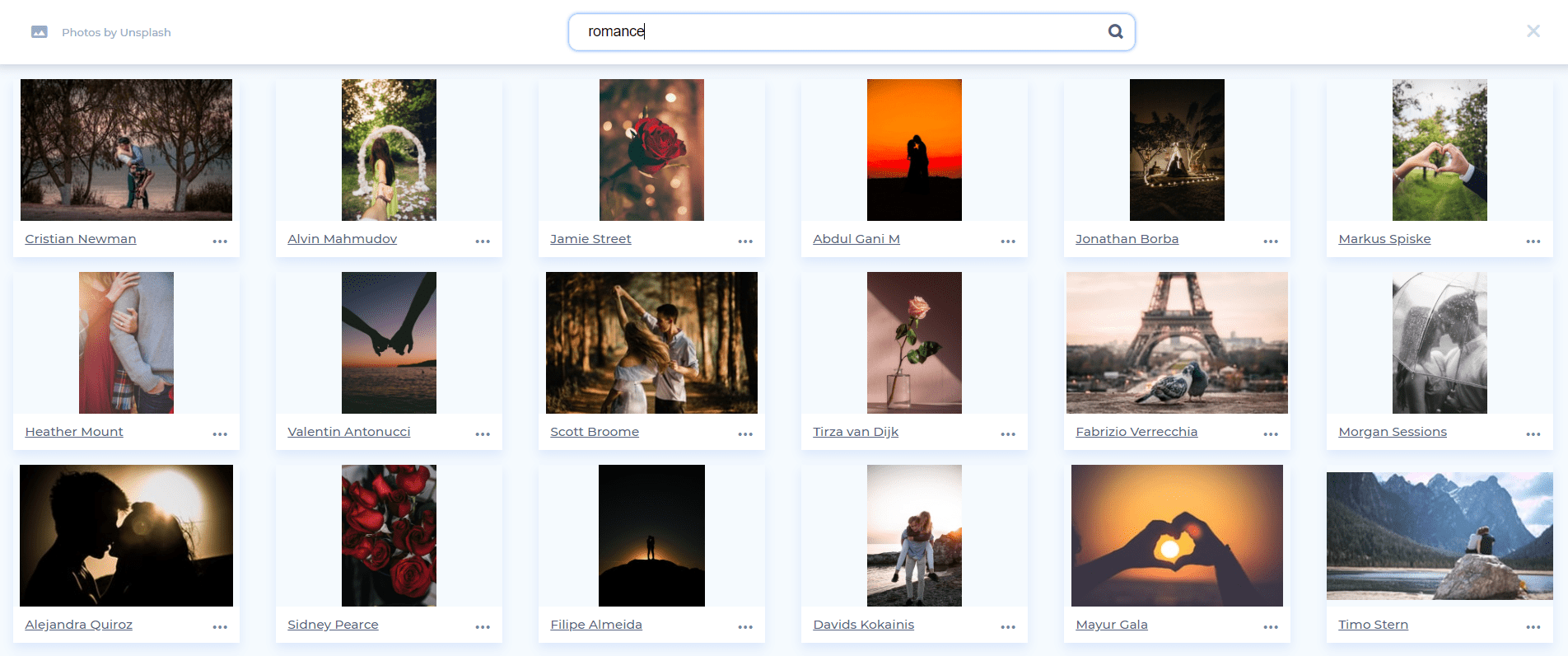Choose the holding hands sunset photo

coord(389,343)
